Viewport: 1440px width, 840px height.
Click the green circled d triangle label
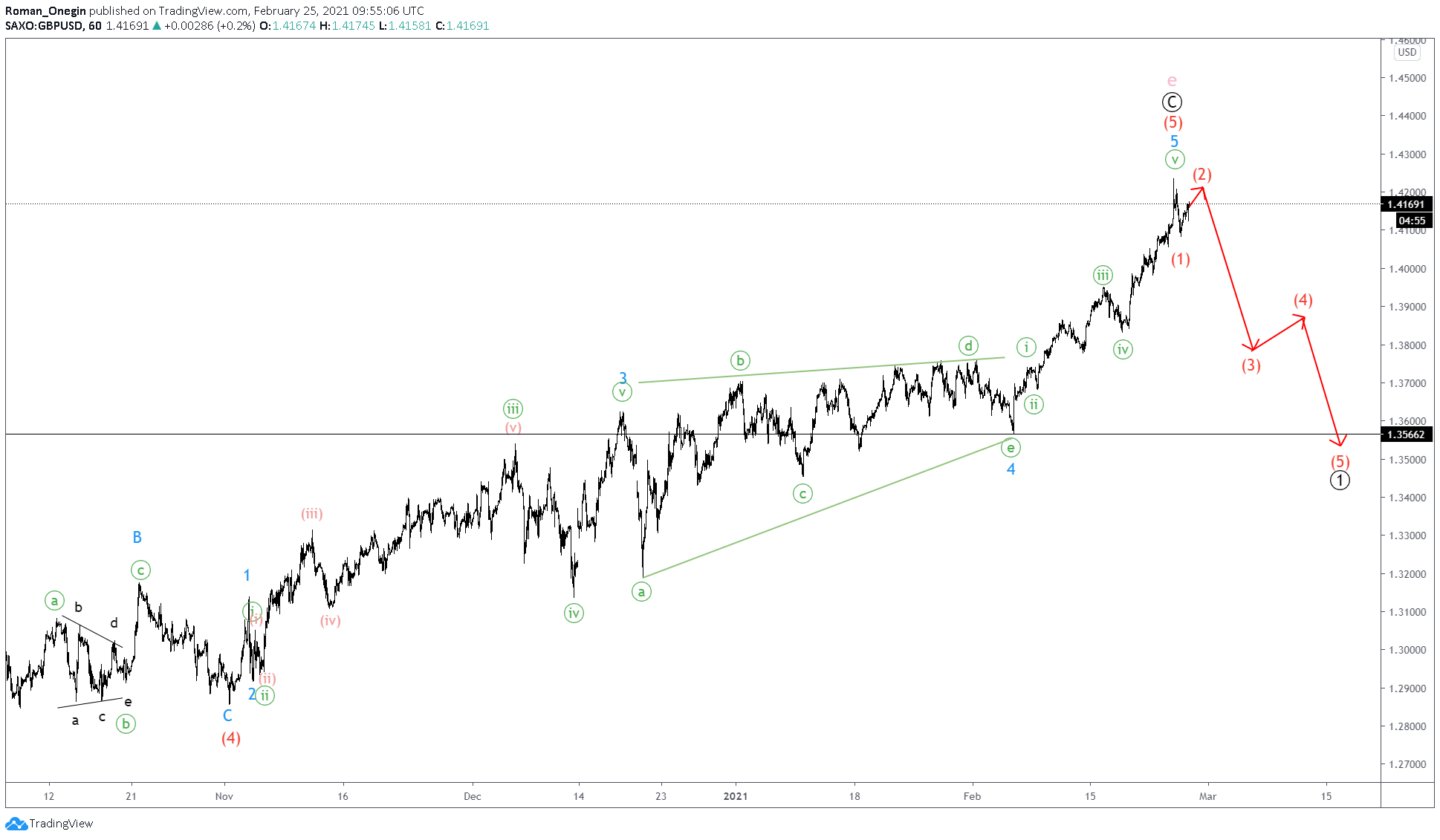pos(968,345)
